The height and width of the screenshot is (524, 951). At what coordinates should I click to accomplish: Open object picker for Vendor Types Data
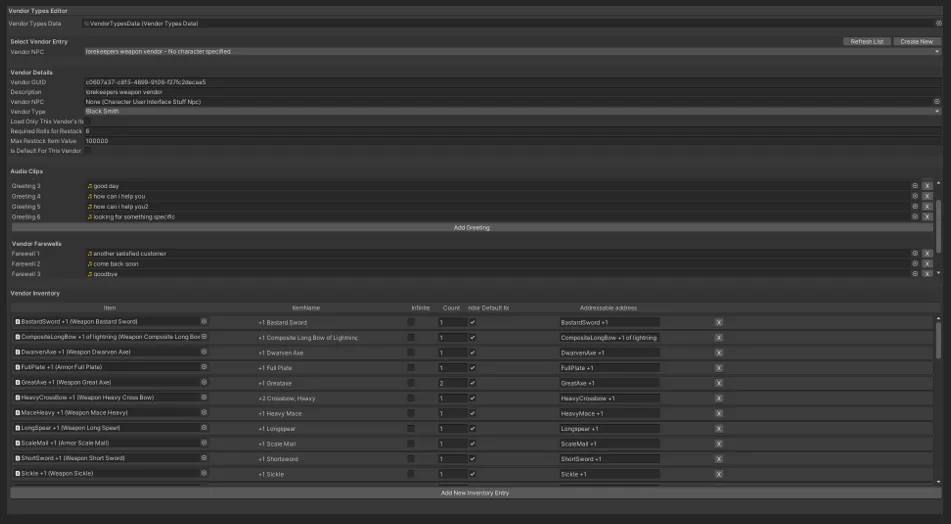(x=938, y=24)
